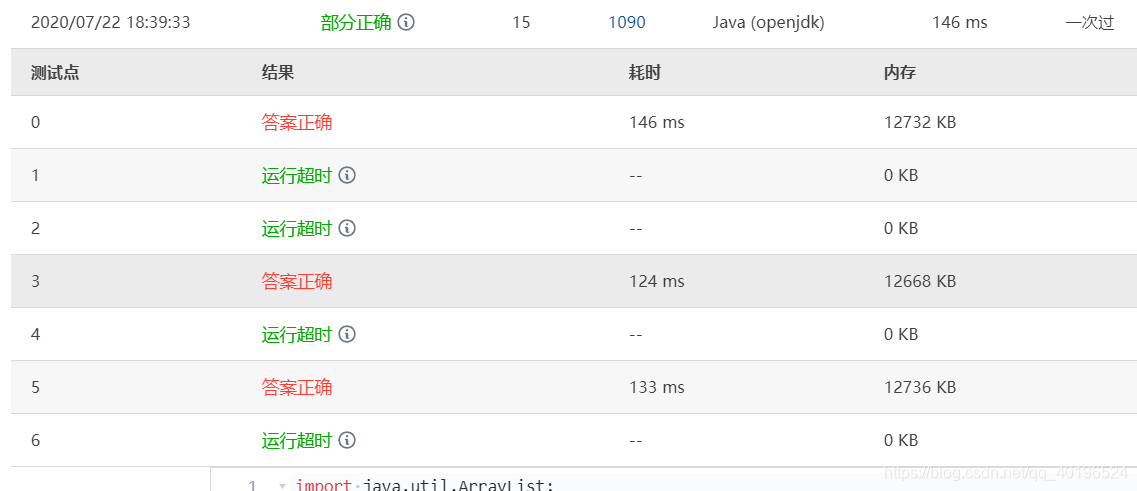Click 答案正确 result for test point 3
This screenshot has width=1137, height=491.
[x=297, y=281]
